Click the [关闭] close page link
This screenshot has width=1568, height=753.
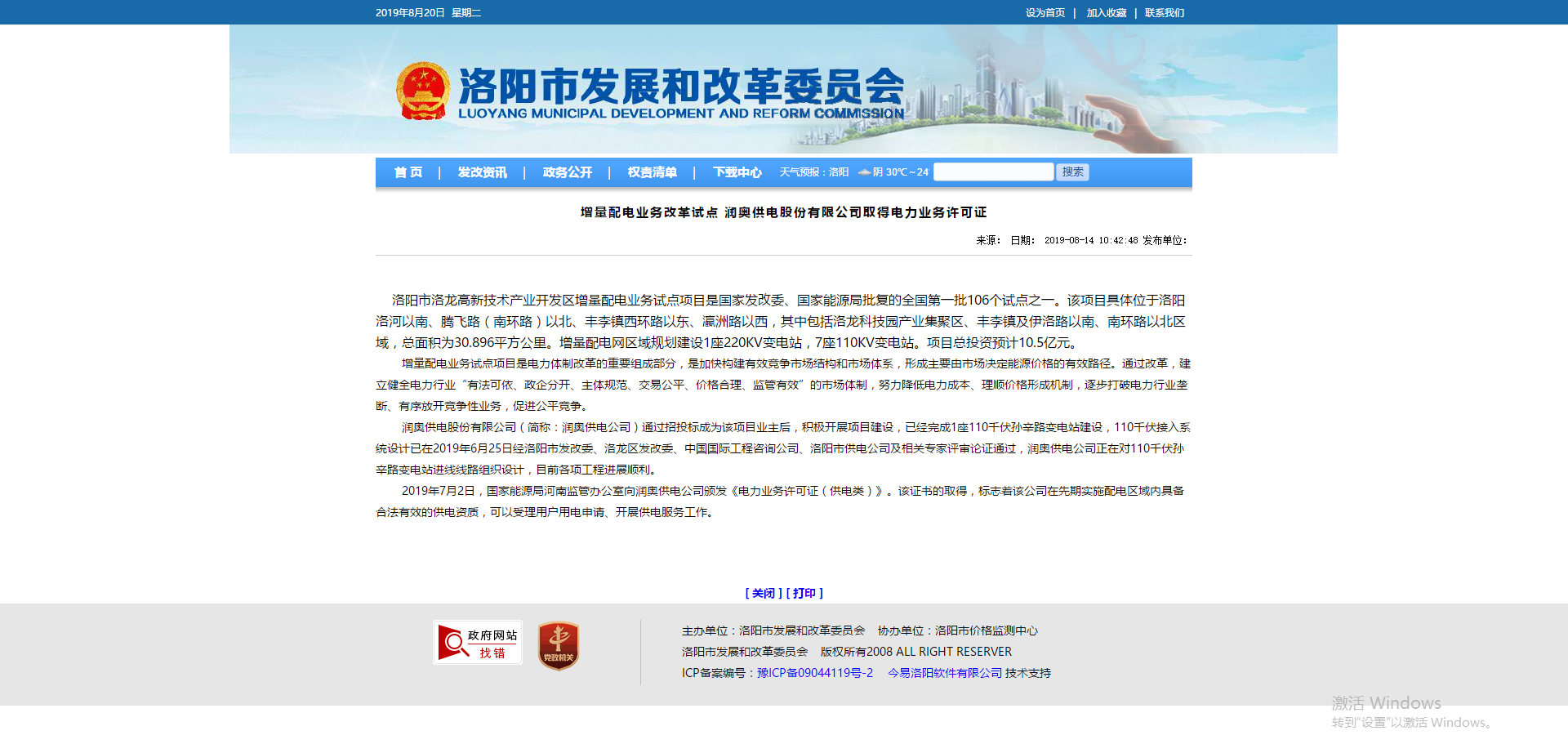pos(764,593)
